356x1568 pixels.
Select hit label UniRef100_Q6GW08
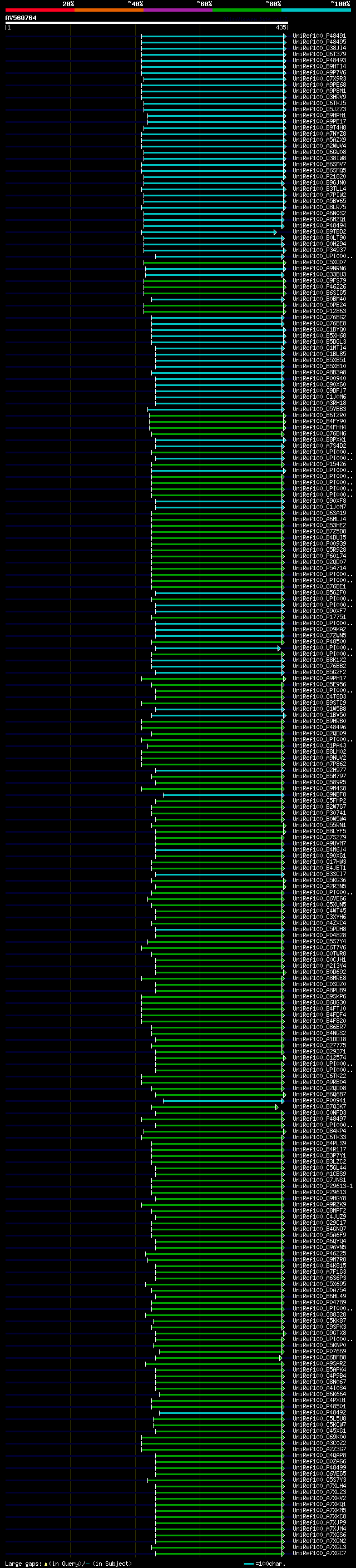(x=319, y=152)
